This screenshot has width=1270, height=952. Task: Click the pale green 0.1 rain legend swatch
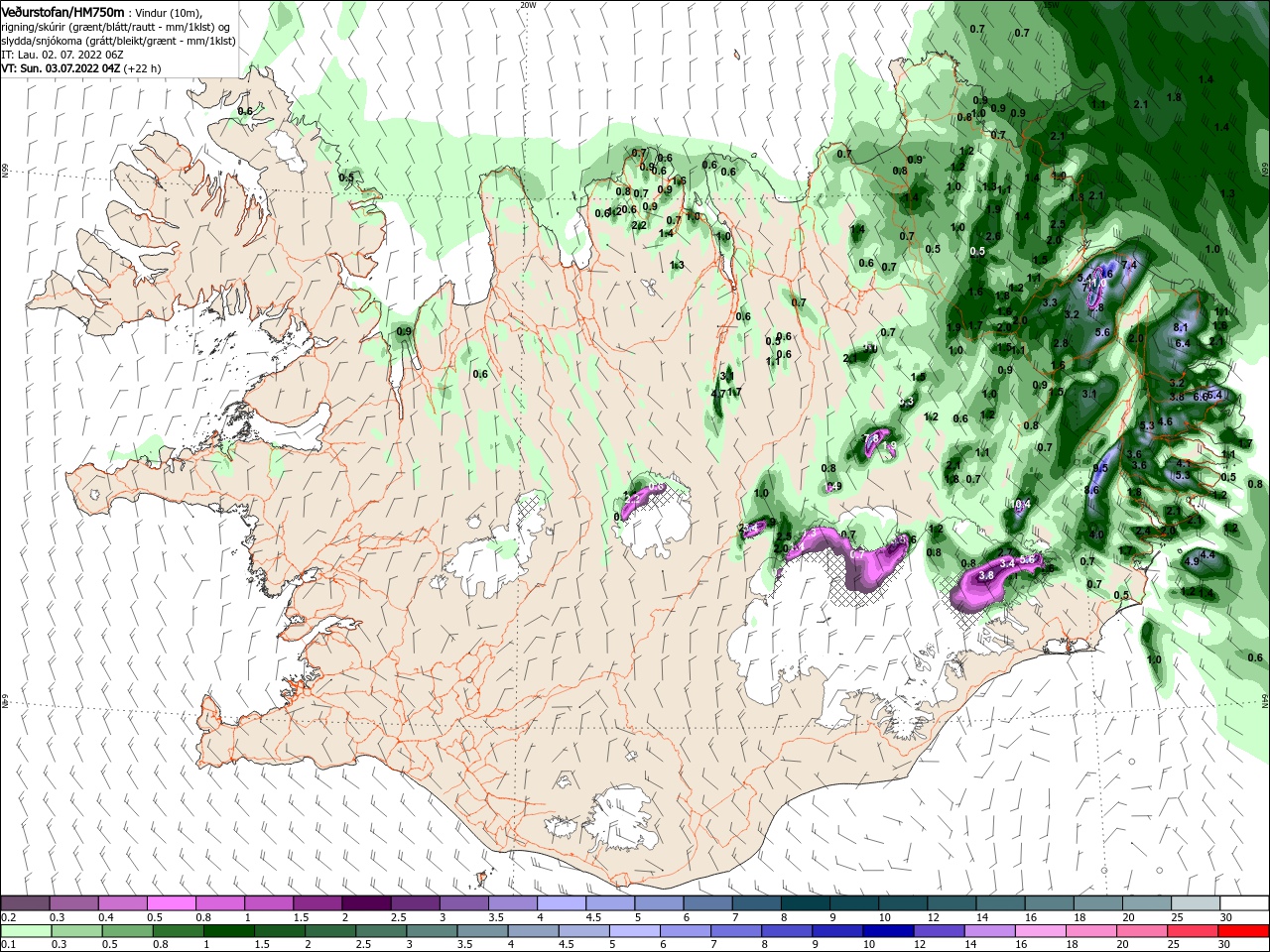click(26, 930)
